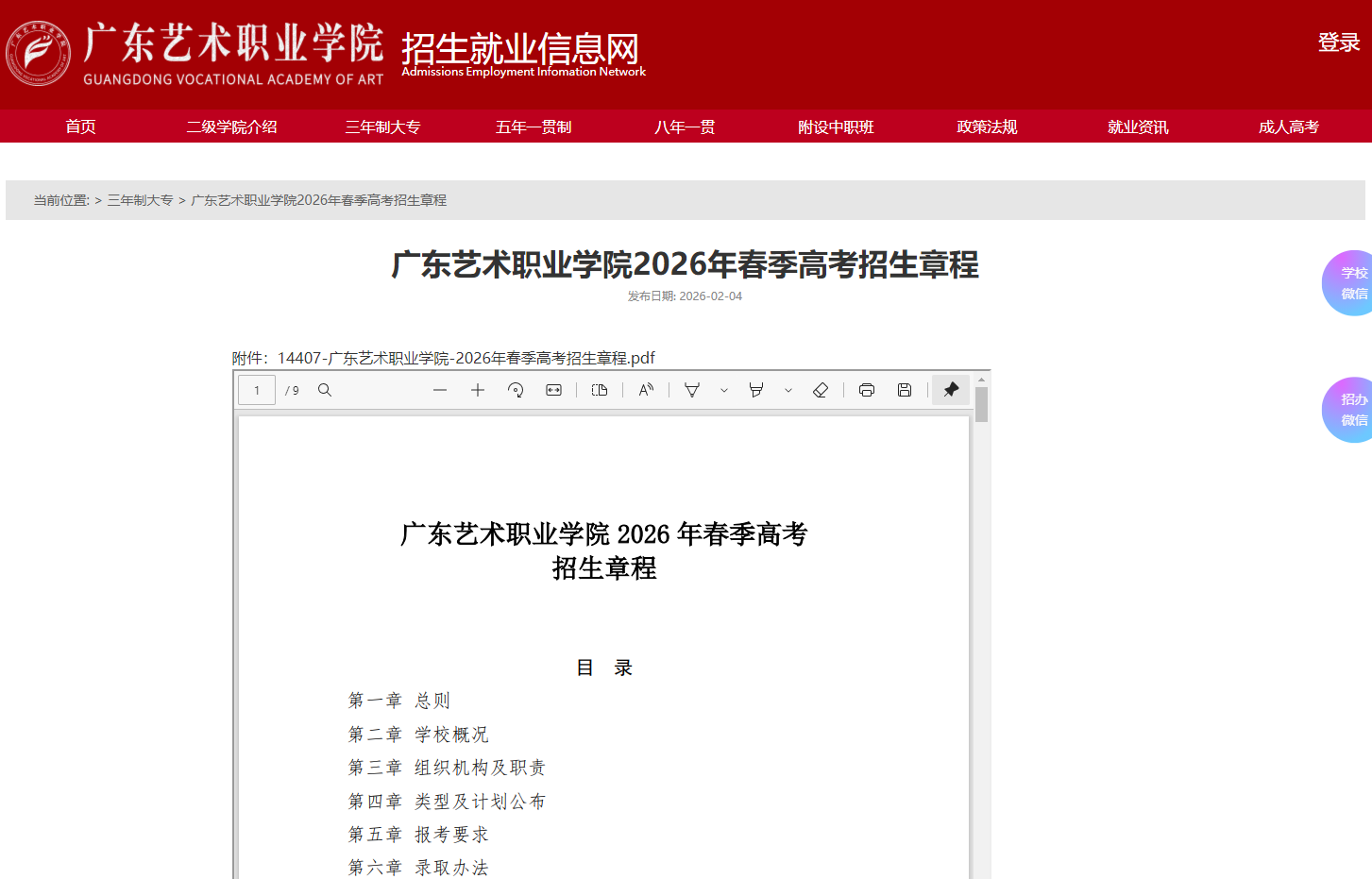This screenshot has height=879, width=1372.
Task: Open the 政策法规 menu item
Action: click(987, 126)
